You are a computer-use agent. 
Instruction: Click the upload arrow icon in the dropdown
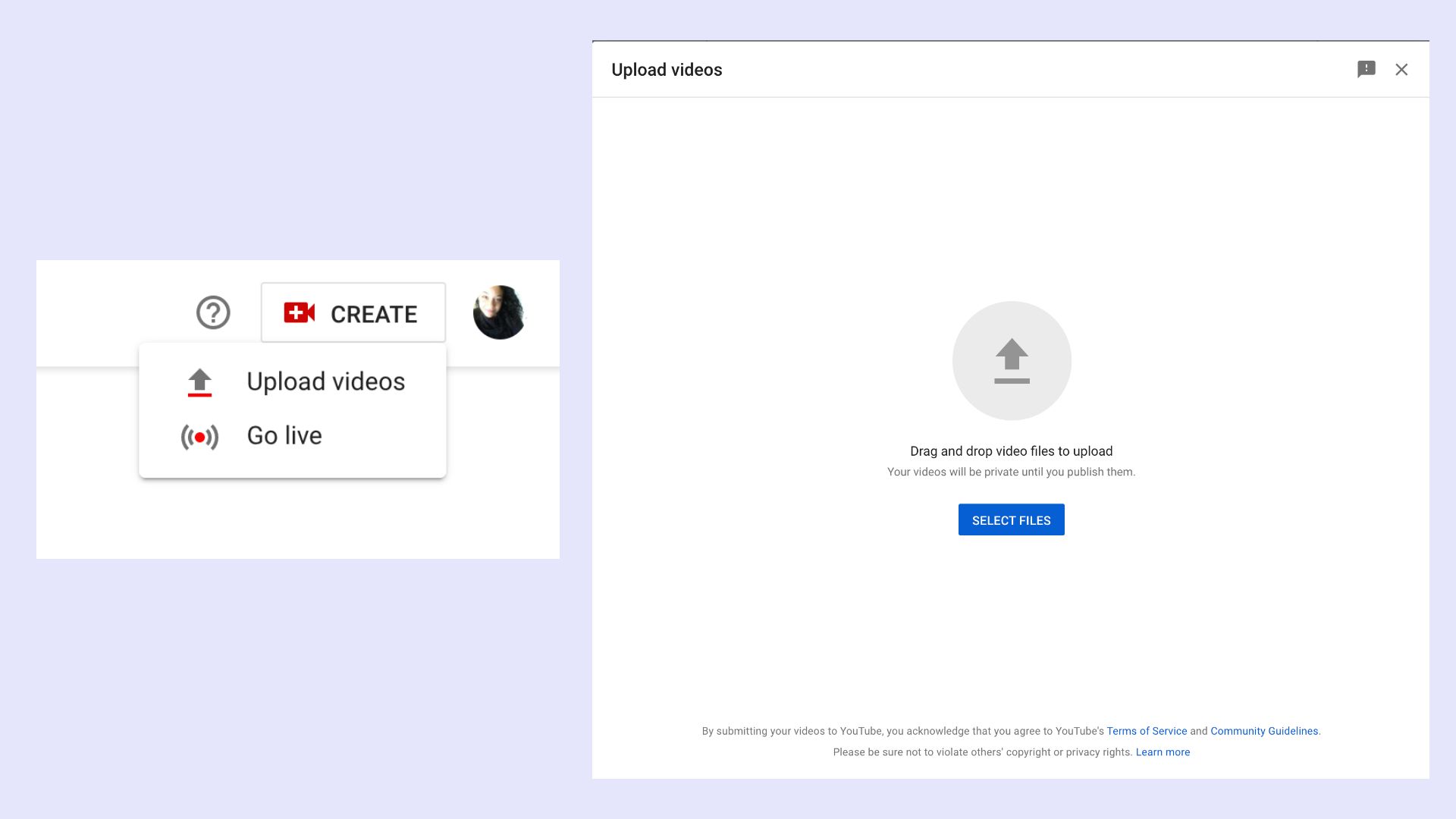click(199, 382)
